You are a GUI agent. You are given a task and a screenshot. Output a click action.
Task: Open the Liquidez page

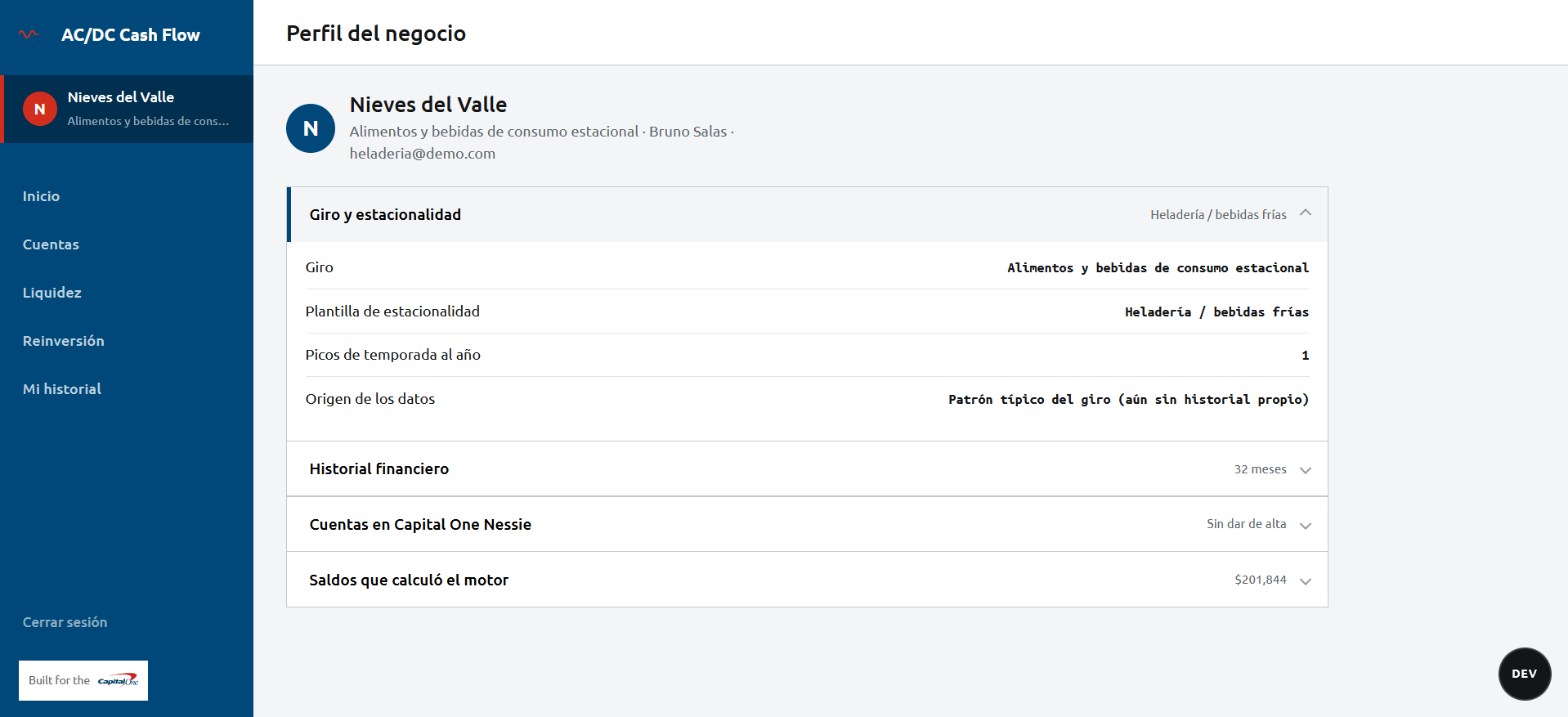pyautogui.click(x=52, y=293)
